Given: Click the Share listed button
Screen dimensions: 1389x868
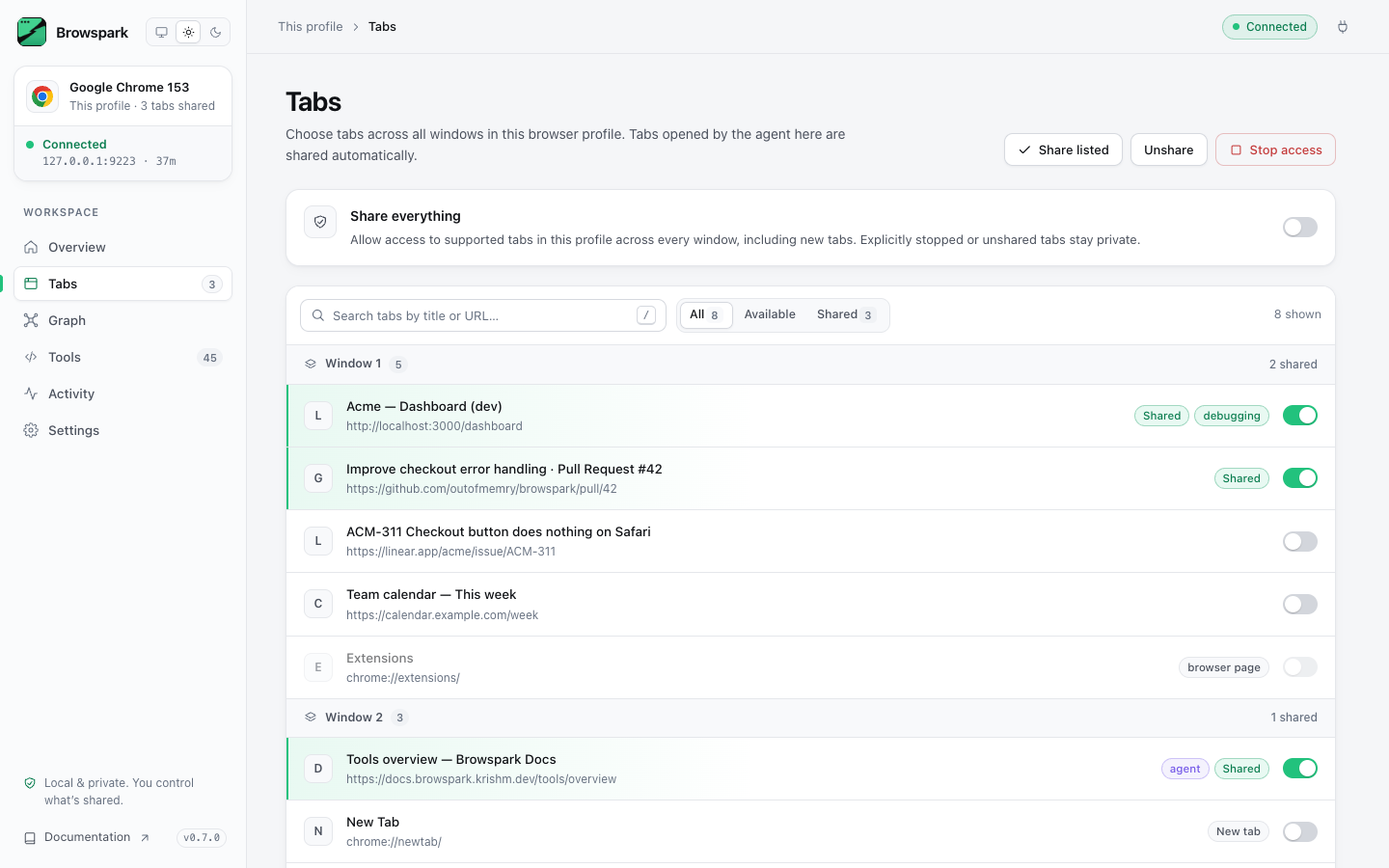Looking at the screenshot, I should pyautogui.click(x=1063, y=149).
